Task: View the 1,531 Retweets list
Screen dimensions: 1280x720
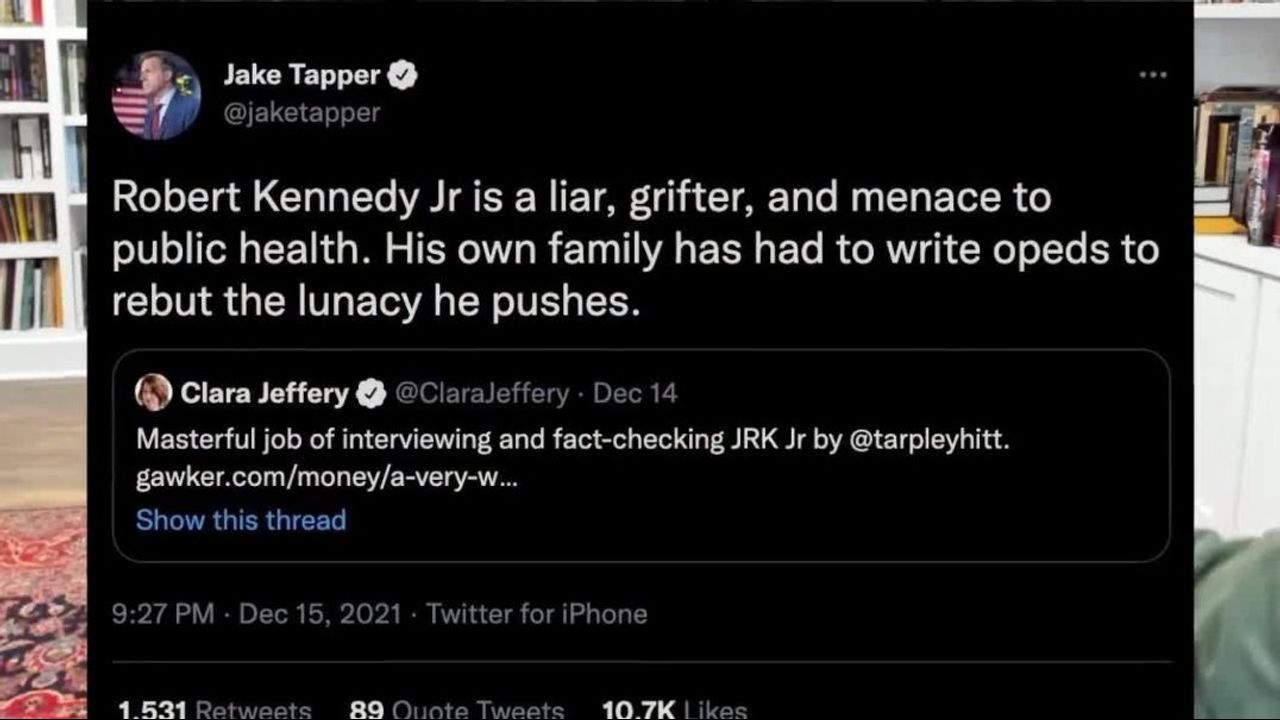Action: [215, 709]
